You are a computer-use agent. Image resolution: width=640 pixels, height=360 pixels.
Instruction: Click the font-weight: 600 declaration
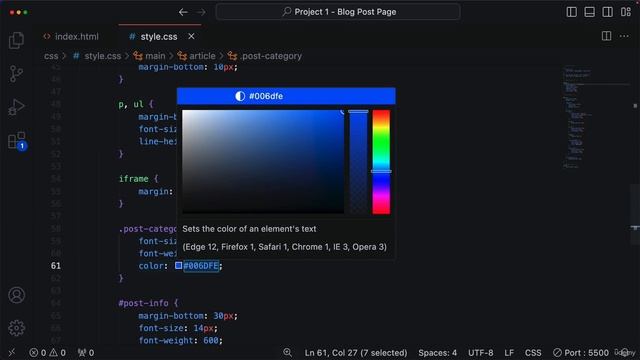point(180,340)
